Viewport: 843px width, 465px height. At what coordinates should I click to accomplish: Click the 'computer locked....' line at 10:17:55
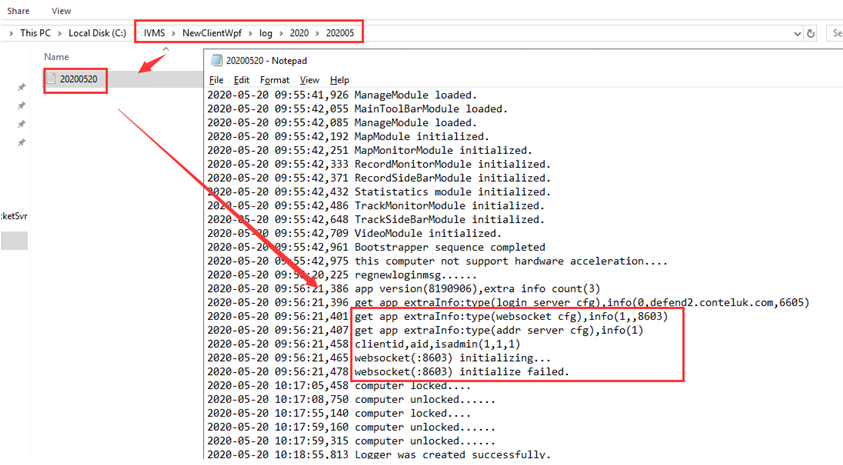(x=339, y=413)
